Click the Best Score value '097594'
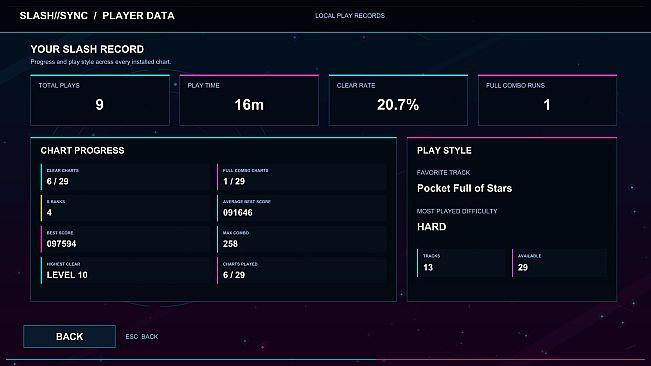The image size is (651, 366). (61, 244)
